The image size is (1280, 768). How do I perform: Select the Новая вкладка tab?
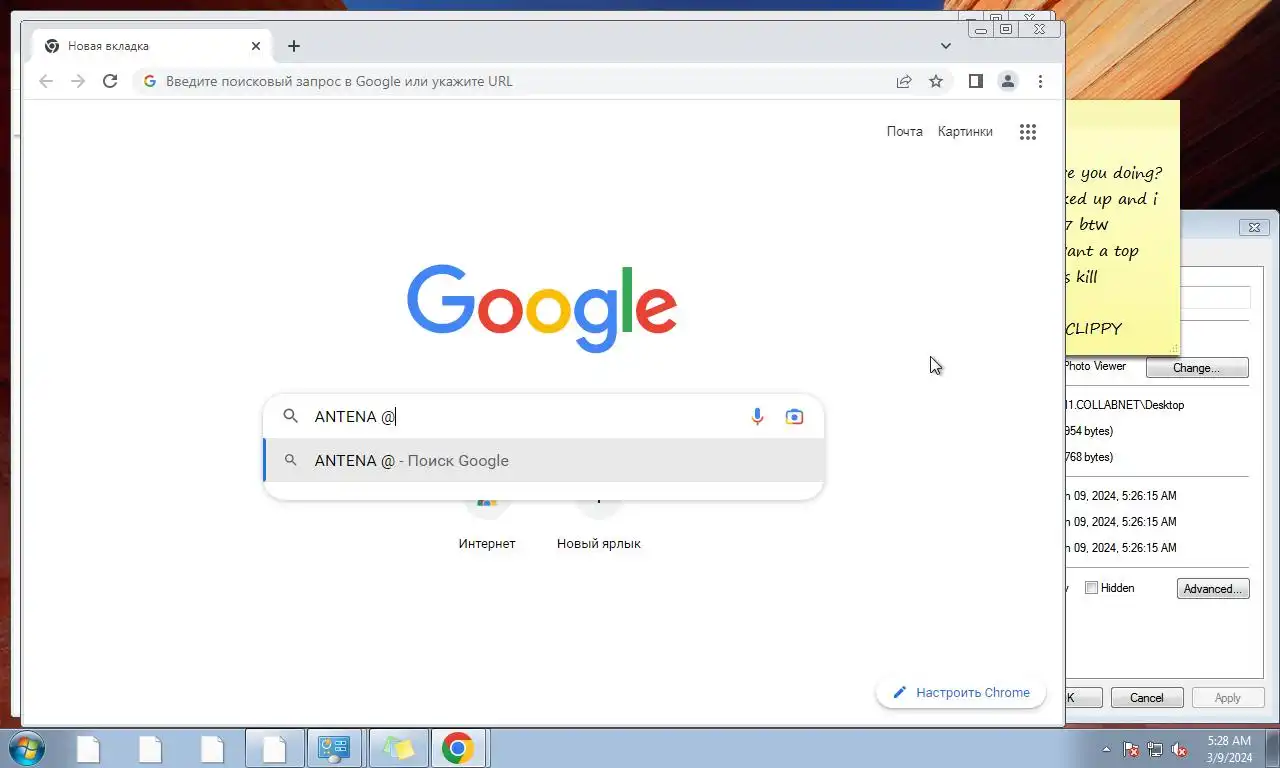click(151, 46)
